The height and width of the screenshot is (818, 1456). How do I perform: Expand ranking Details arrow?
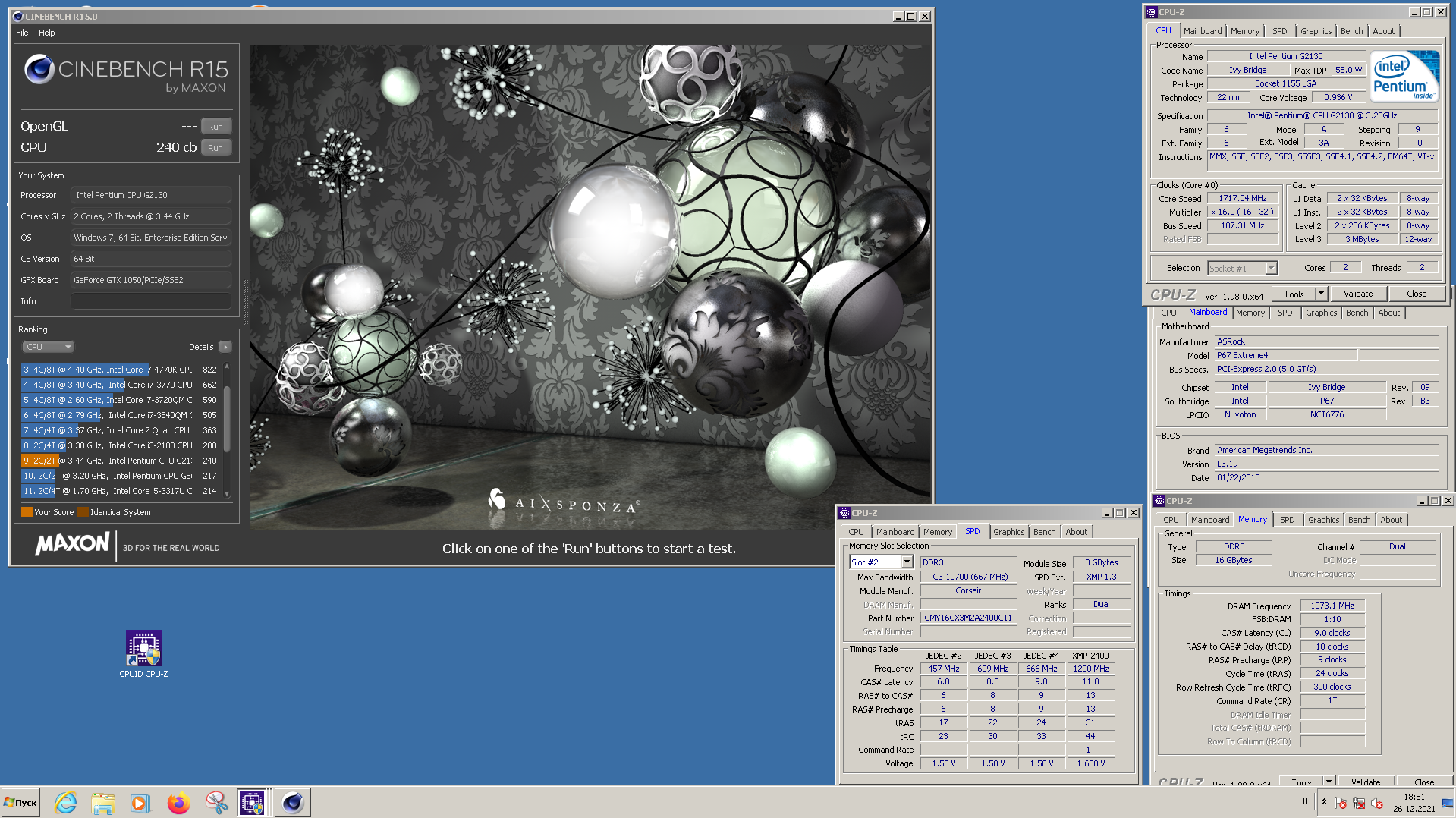[225, 347]
